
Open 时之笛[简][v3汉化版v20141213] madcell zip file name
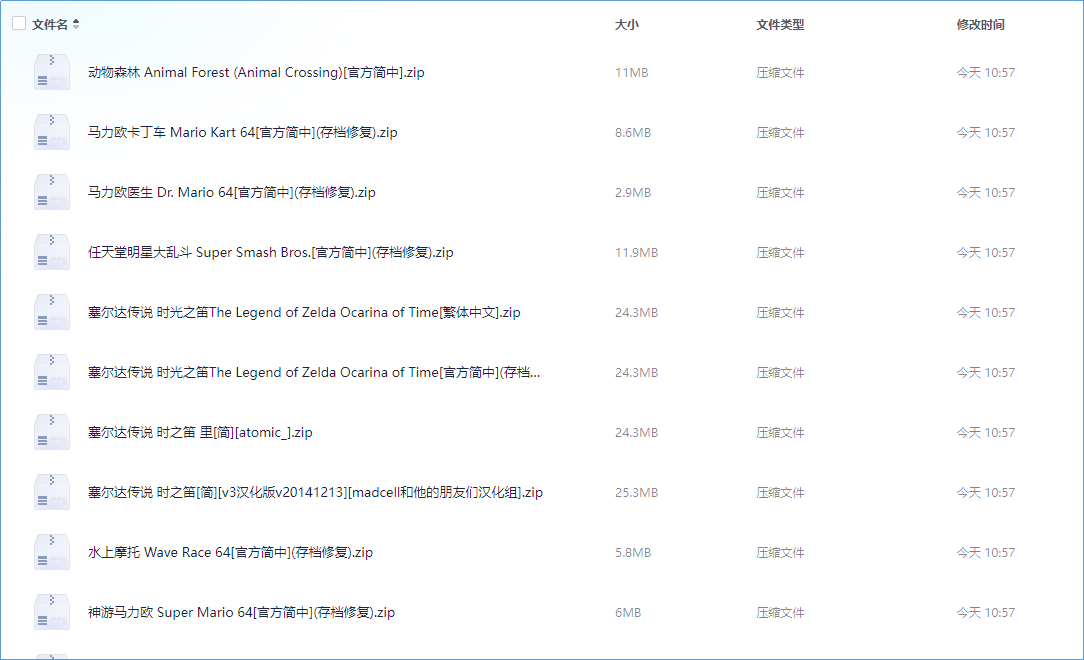[315, 493]
